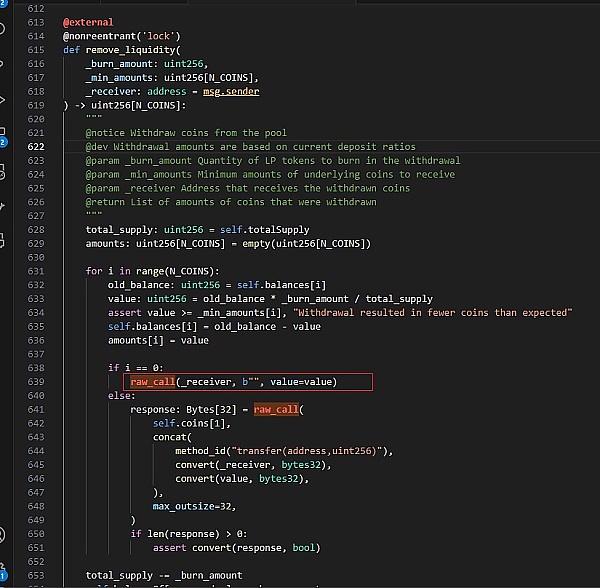Click line number 628 in the gutter
The height and width of the screenshot is (588, 600).
coord(36,230)
